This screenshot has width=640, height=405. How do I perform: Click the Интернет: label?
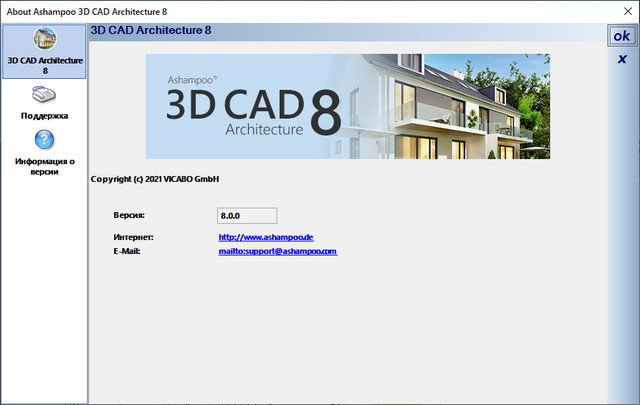click(x=133, y=237)
